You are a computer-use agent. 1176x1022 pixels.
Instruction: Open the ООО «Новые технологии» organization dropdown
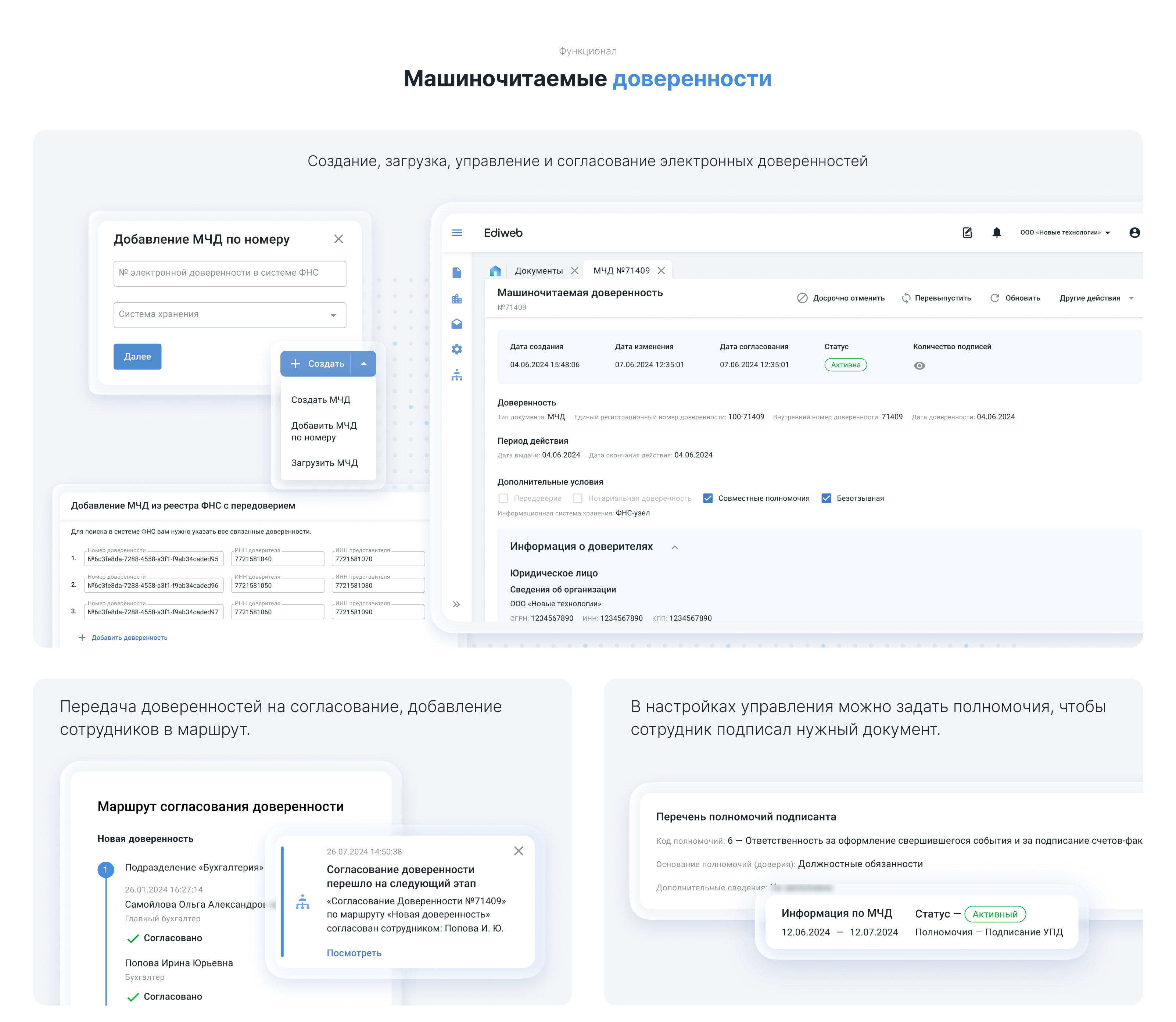pos(1065,233)
